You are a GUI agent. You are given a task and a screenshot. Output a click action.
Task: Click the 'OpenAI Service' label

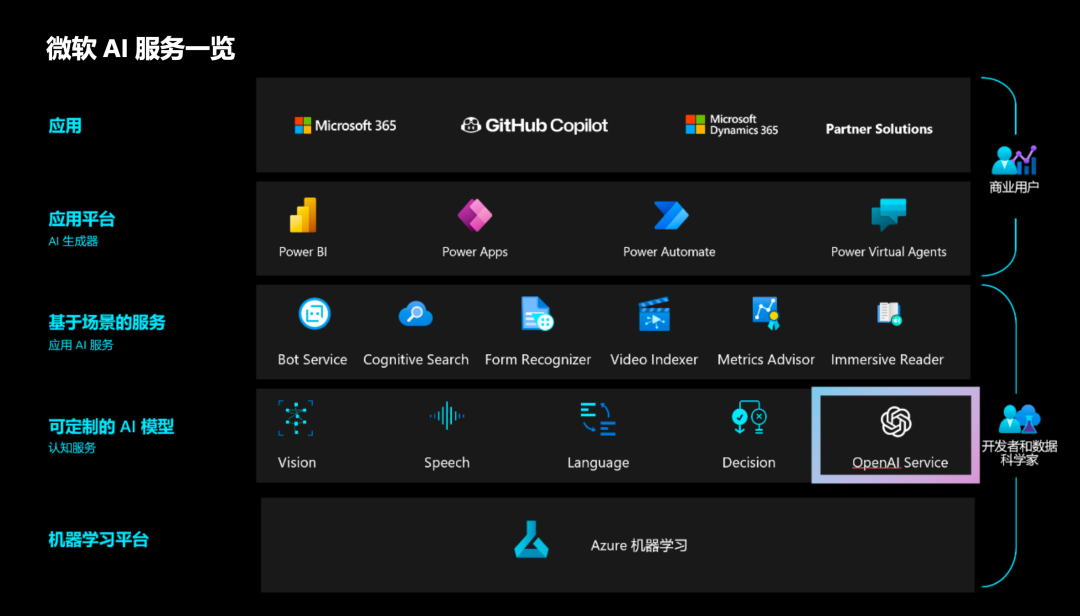pyautogui.click(x=900, y=463)
